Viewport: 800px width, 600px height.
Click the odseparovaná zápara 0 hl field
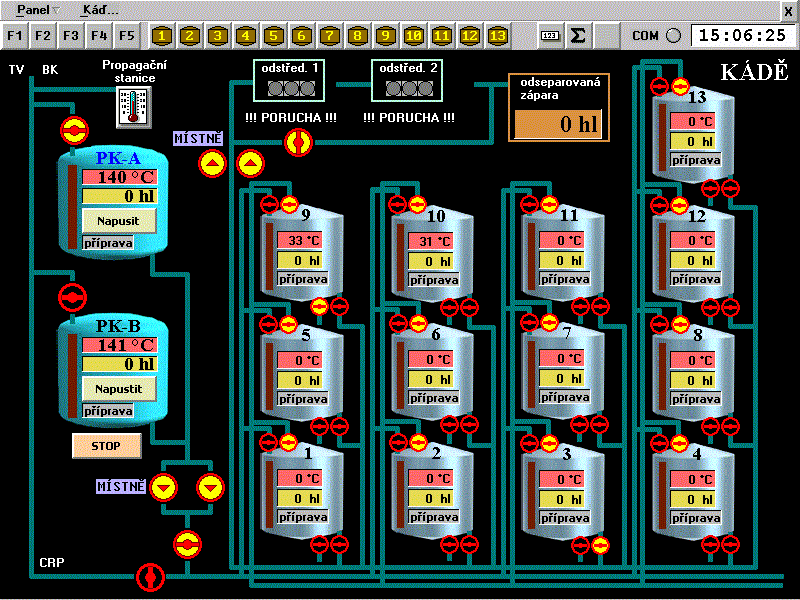click(x=558, y=124)
